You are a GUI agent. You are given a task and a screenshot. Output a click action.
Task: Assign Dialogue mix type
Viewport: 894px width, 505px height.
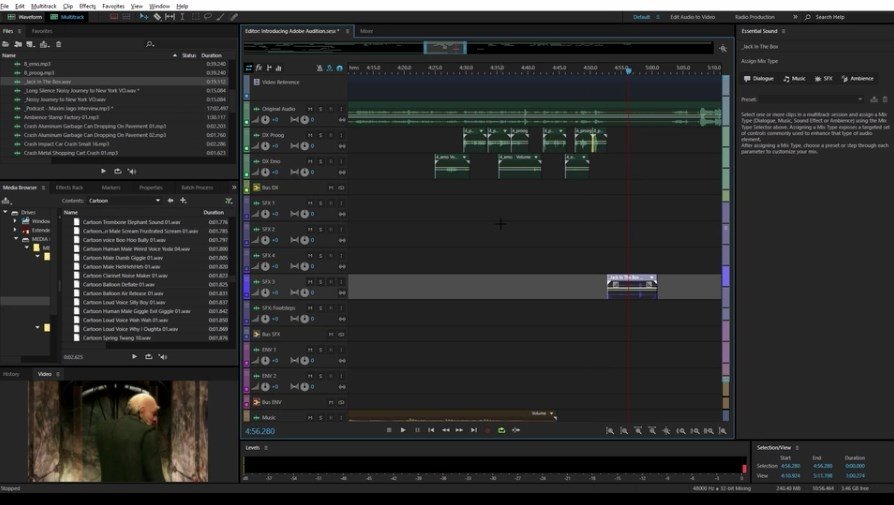759,79
